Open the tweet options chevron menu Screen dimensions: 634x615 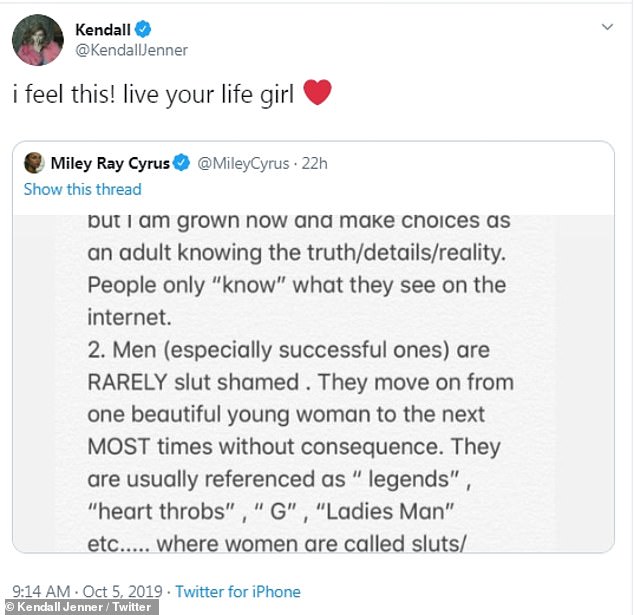tap(607, 27)
